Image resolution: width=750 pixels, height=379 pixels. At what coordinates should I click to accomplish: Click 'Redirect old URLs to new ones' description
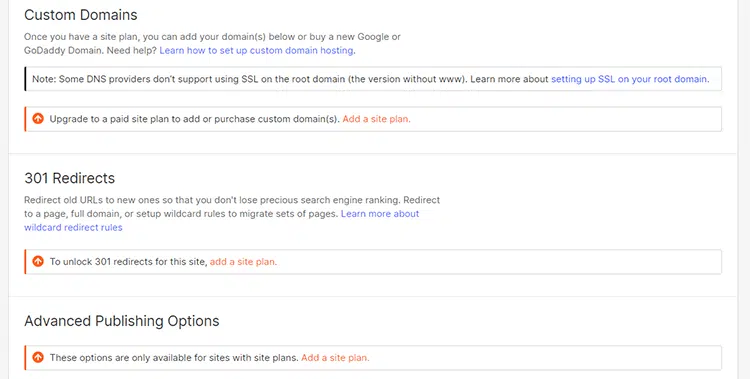[x=232, y=213]
